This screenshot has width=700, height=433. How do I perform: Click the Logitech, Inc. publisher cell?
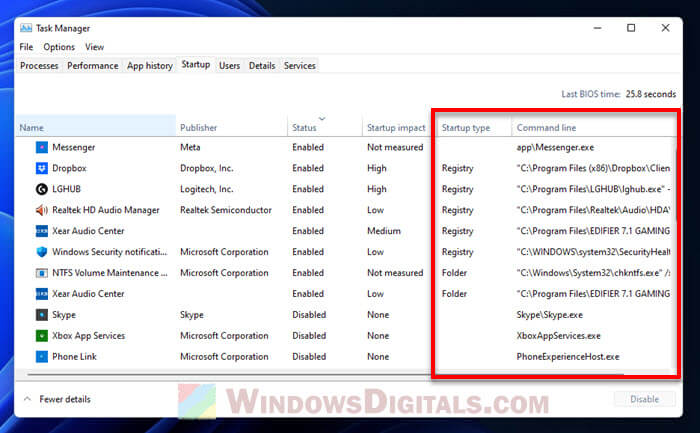click(207, 189)
